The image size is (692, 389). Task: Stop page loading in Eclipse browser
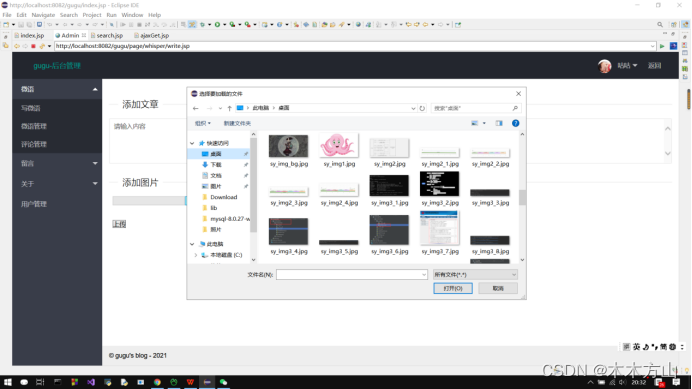[33, 46]
